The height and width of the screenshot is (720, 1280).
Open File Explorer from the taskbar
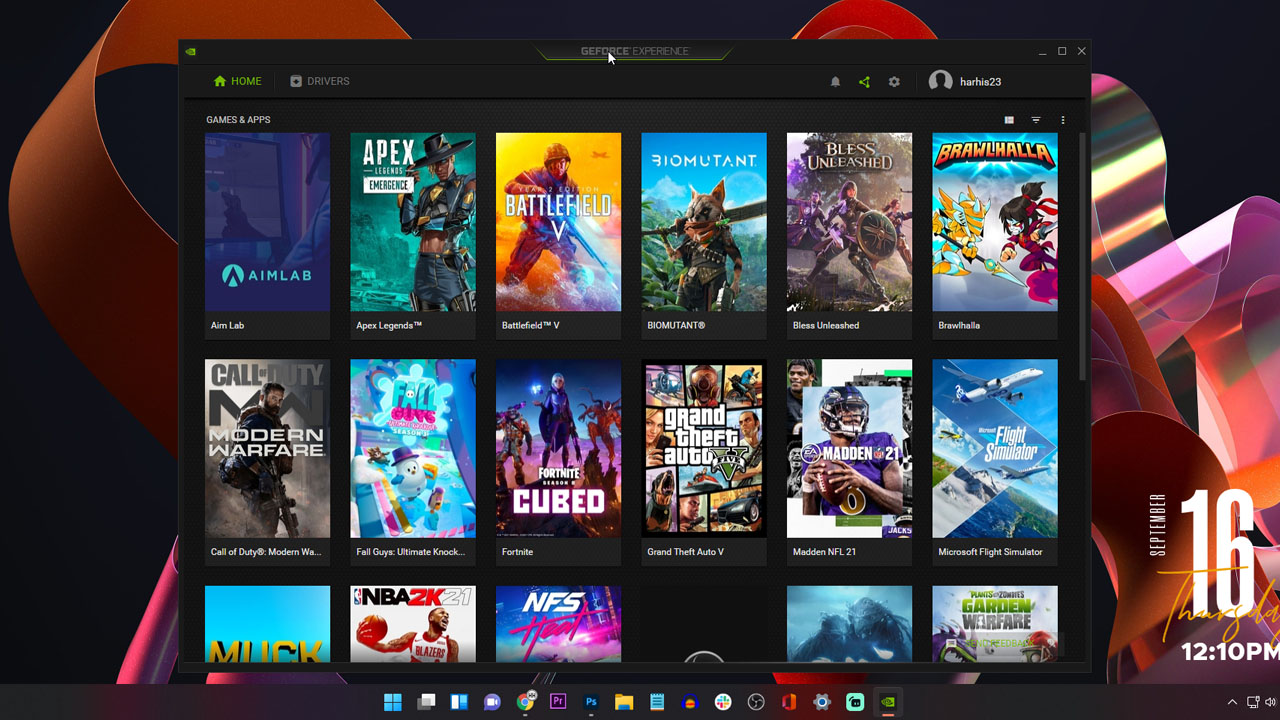click(624, 702)
